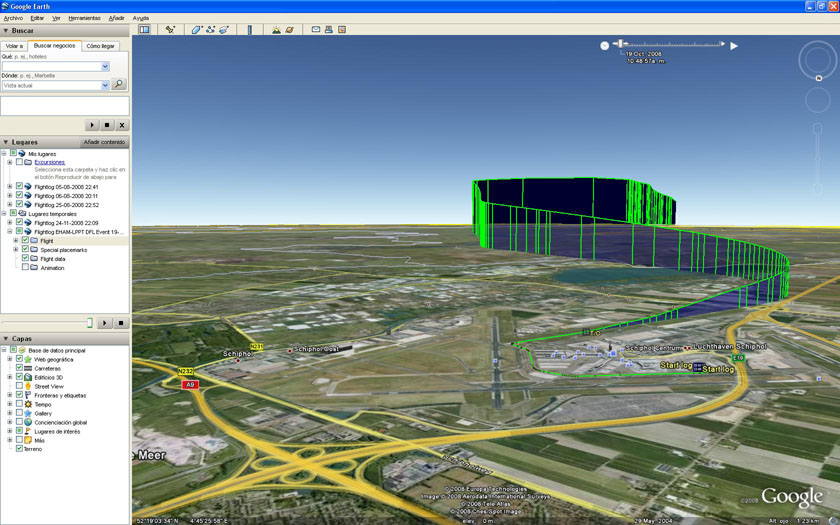Image resolution: width=840 pixels, height=525 pixels.
Task: Check the Animation folder checkbox
Action: (25, 267)
